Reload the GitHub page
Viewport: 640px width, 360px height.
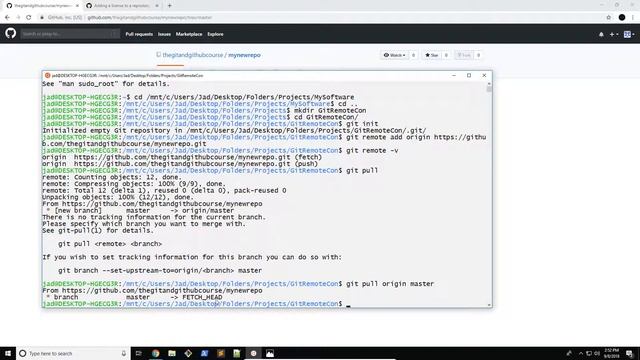click(x=29, y=18)
